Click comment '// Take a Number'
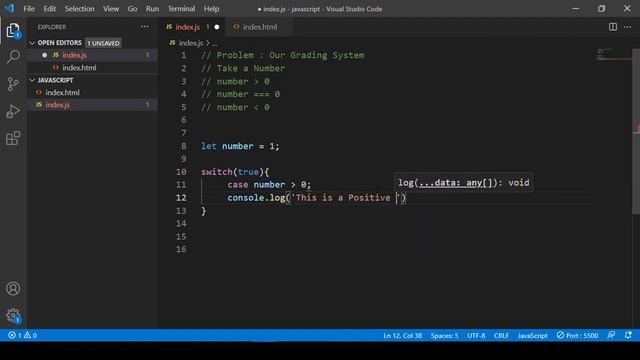The height and width of the screenshot is (360, 640). [x=243, y=68]
